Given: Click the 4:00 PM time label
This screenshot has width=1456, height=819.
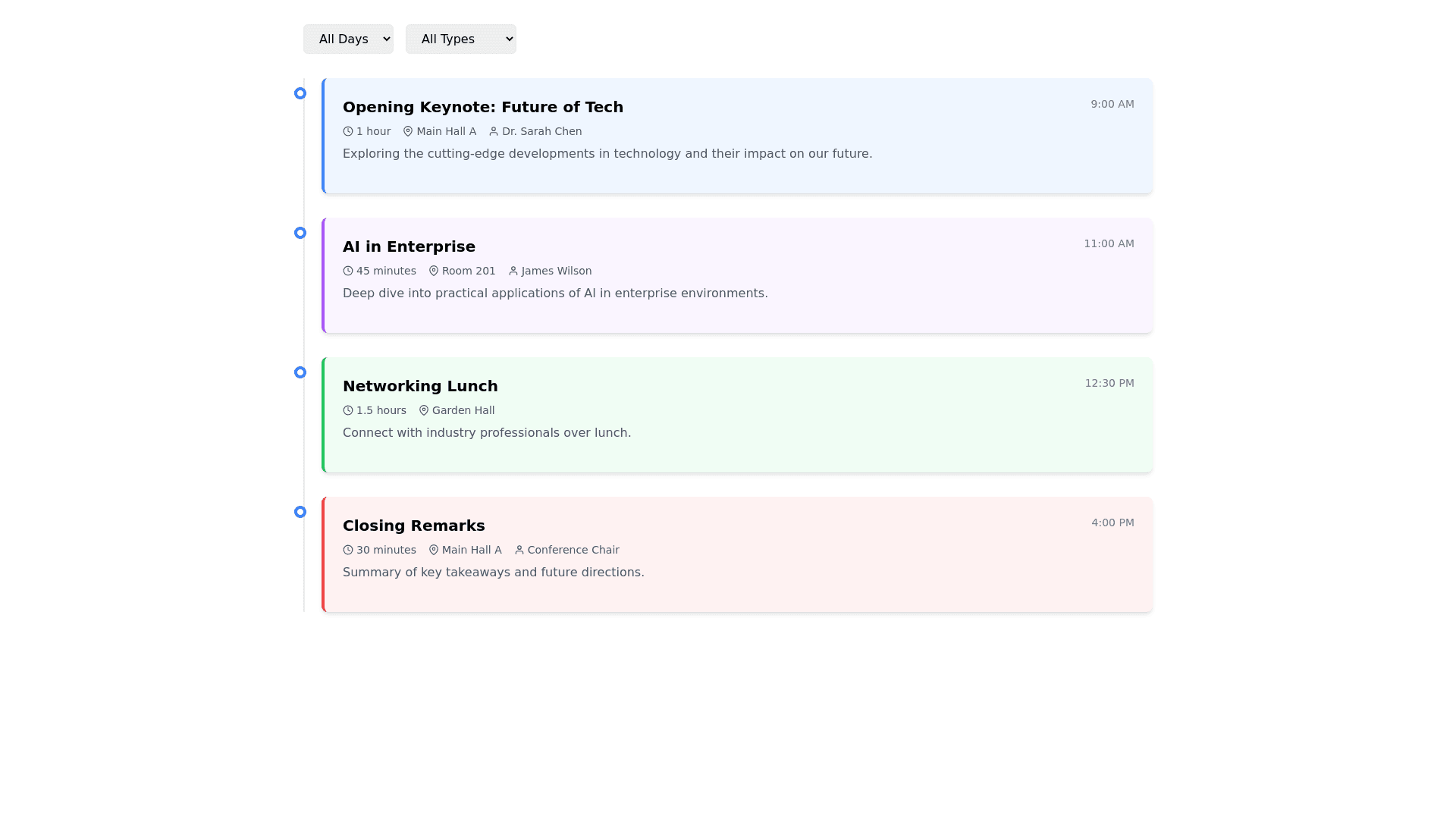Looking at the screenshot, I should [x=1112, y=522].
